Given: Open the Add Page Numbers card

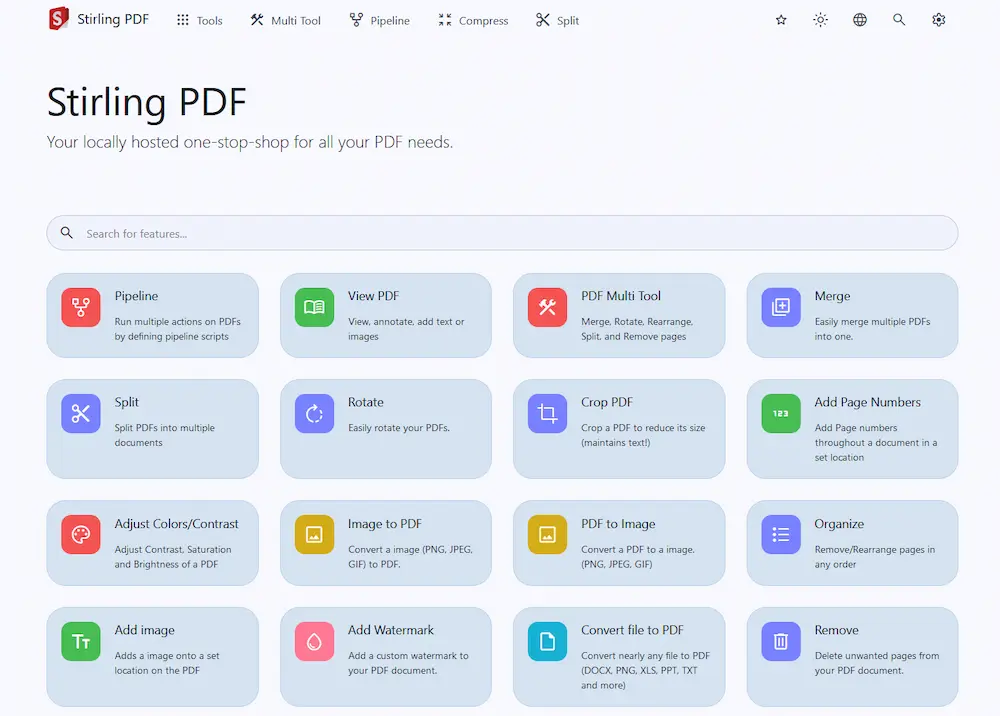Looking at the screenshot, I should click(852, 428).
